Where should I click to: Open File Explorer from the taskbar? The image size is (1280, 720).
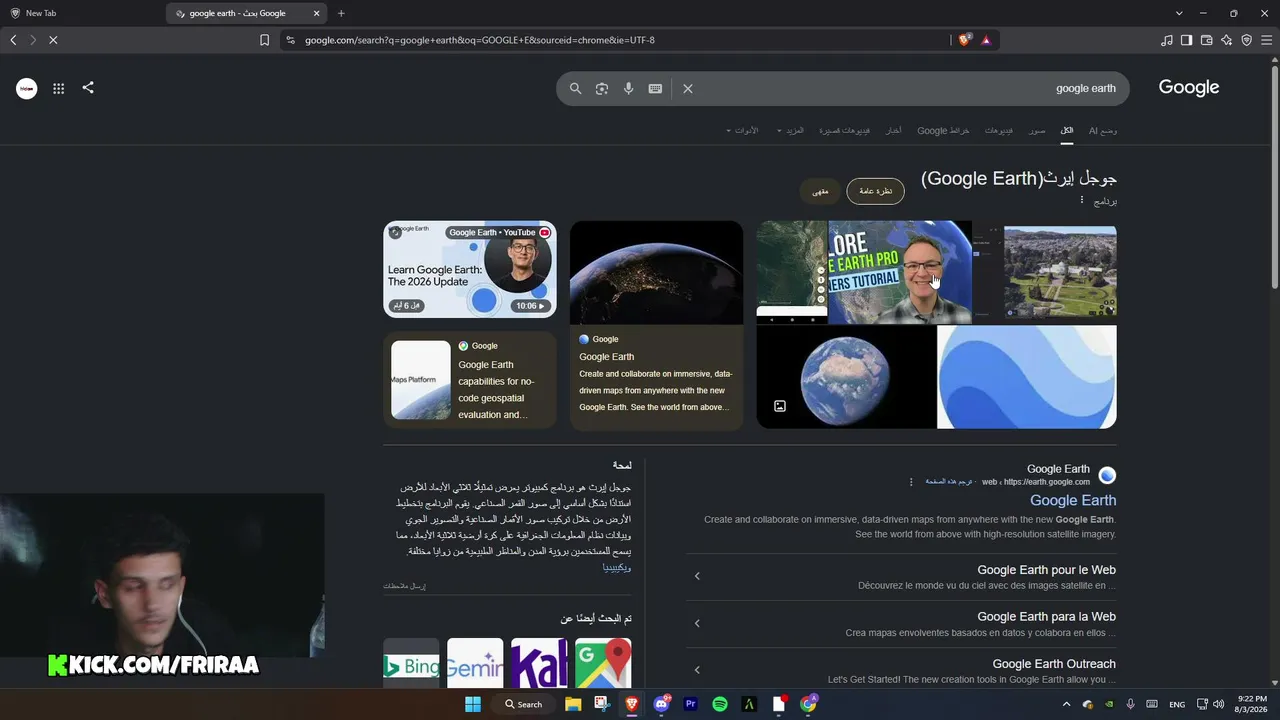click(x=573, y=704)
